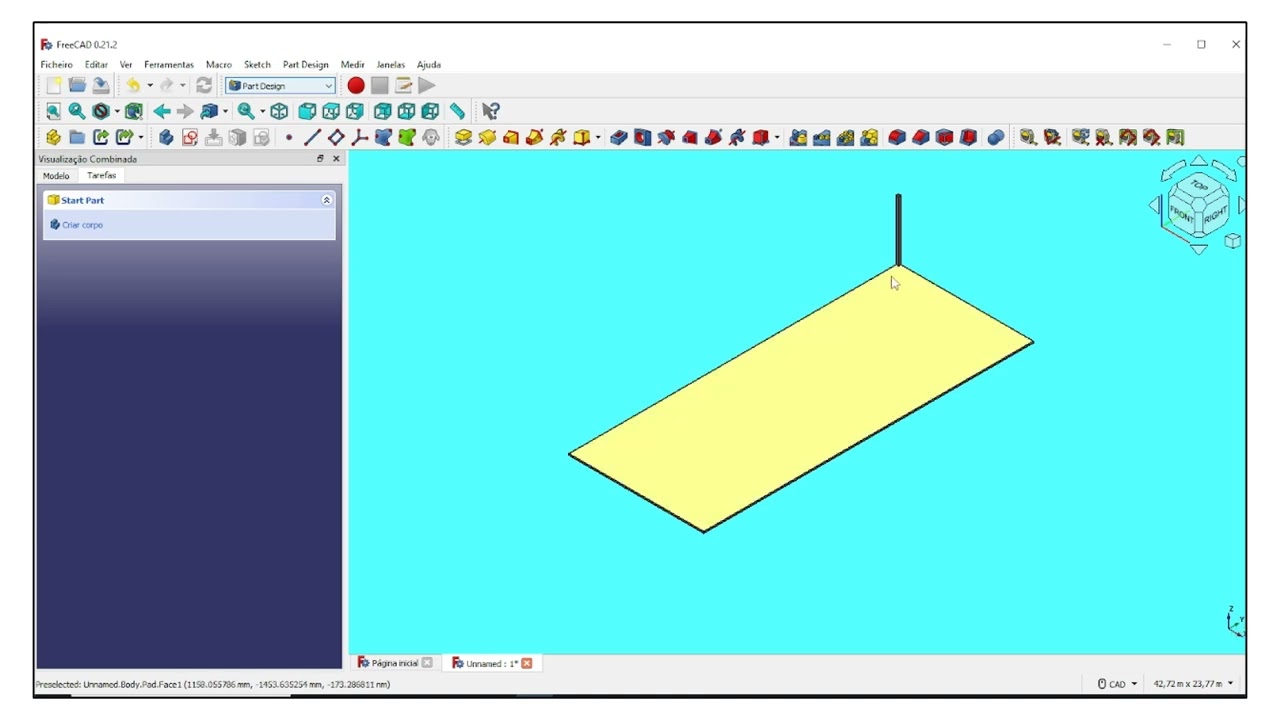Image resolution: width=1280 pixels, height=720 pixels.
Task: Open draw style dropdown arrow
Action: pos(117,112)
